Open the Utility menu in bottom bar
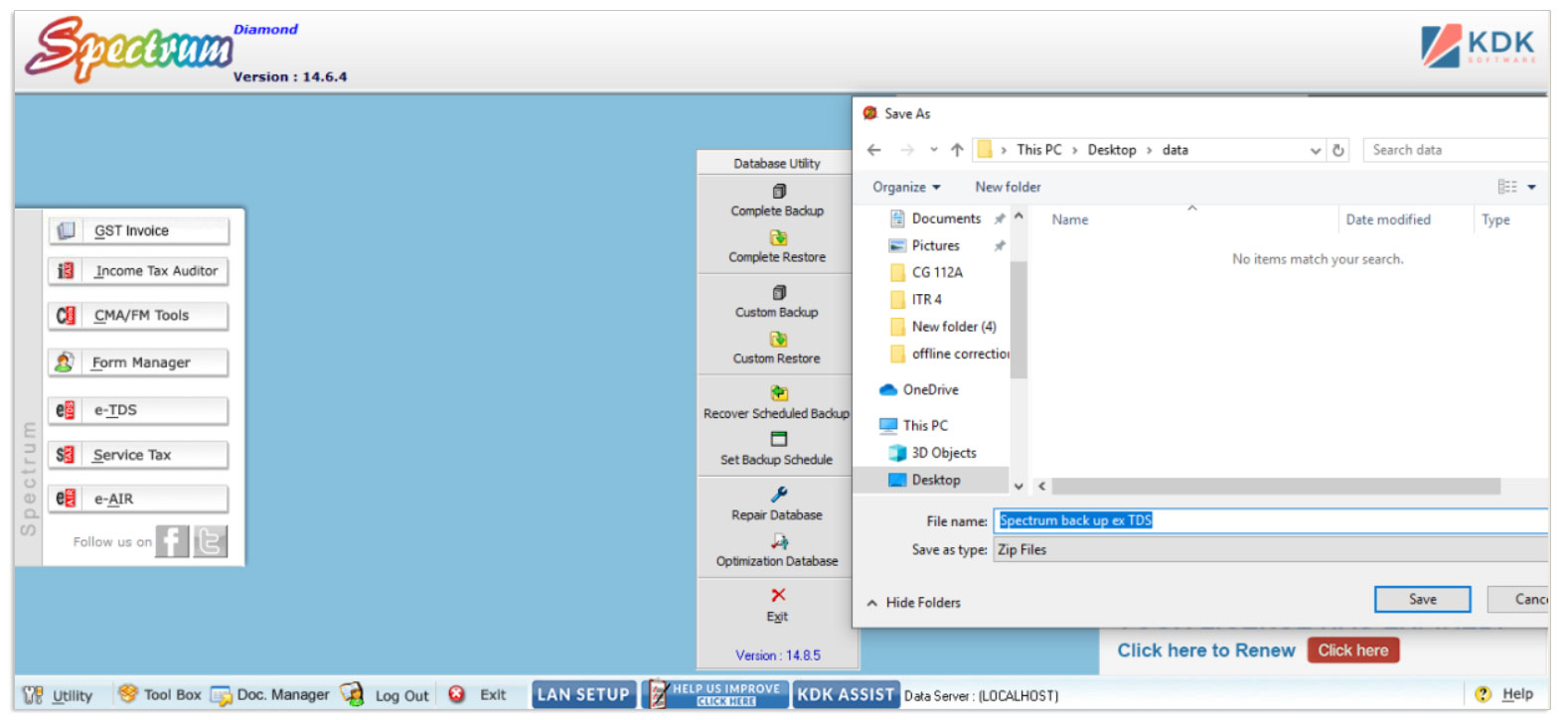The width and height of the screenshot is (1568, 720). [59, 695]
